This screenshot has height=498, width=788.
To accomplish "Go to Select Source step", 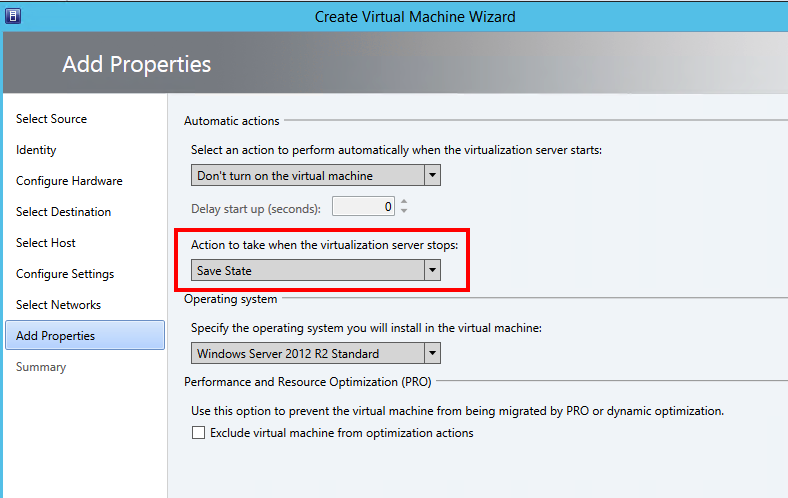I will [x=51, y=119].
